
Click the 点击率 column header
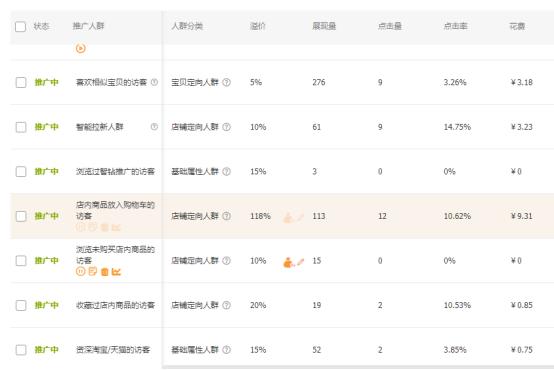click(455, 26)
